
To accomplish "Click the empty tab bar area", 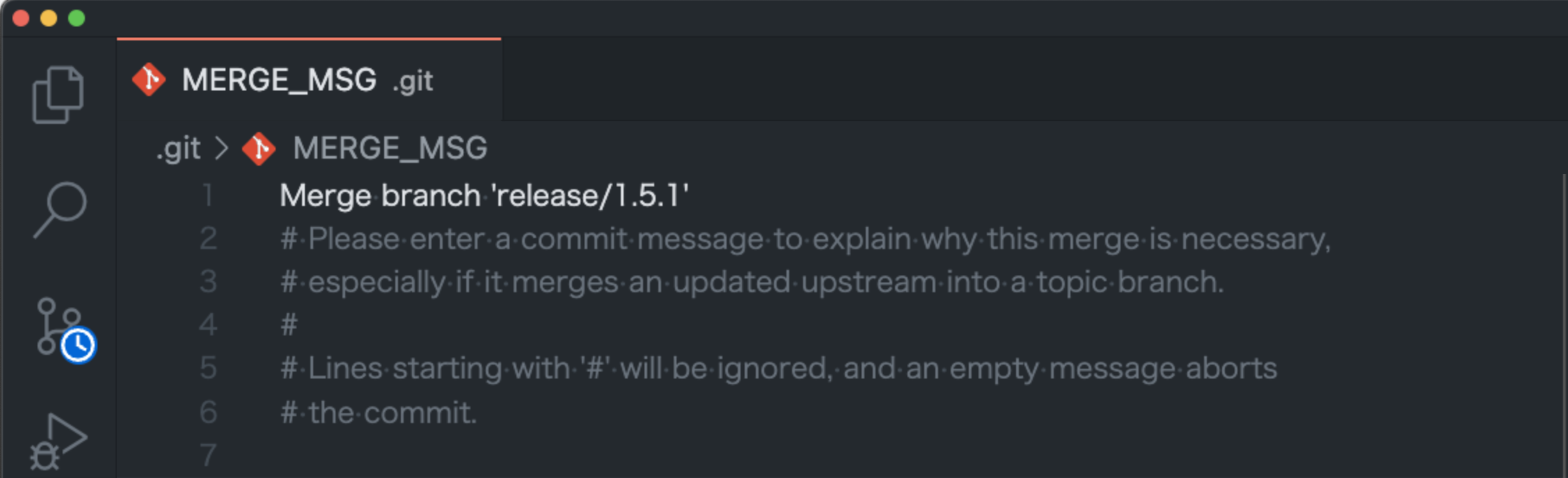I will pyautogui.click(x=974, y=80).
